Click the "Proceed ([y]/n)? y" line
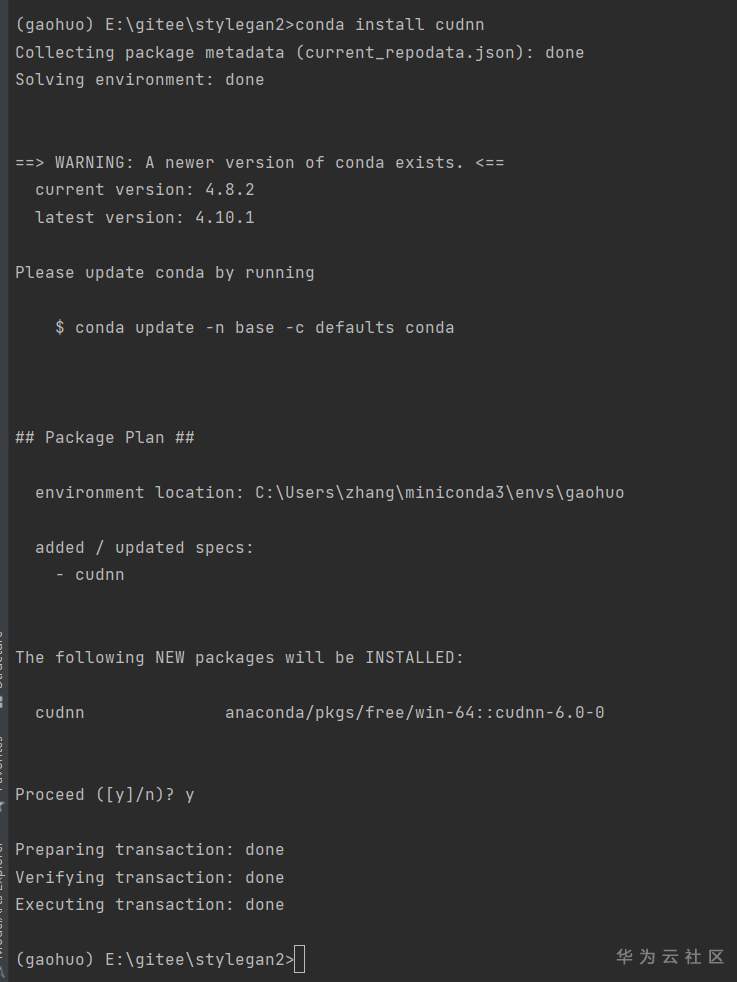The image size is (737, 982). (x=105, y=795)
